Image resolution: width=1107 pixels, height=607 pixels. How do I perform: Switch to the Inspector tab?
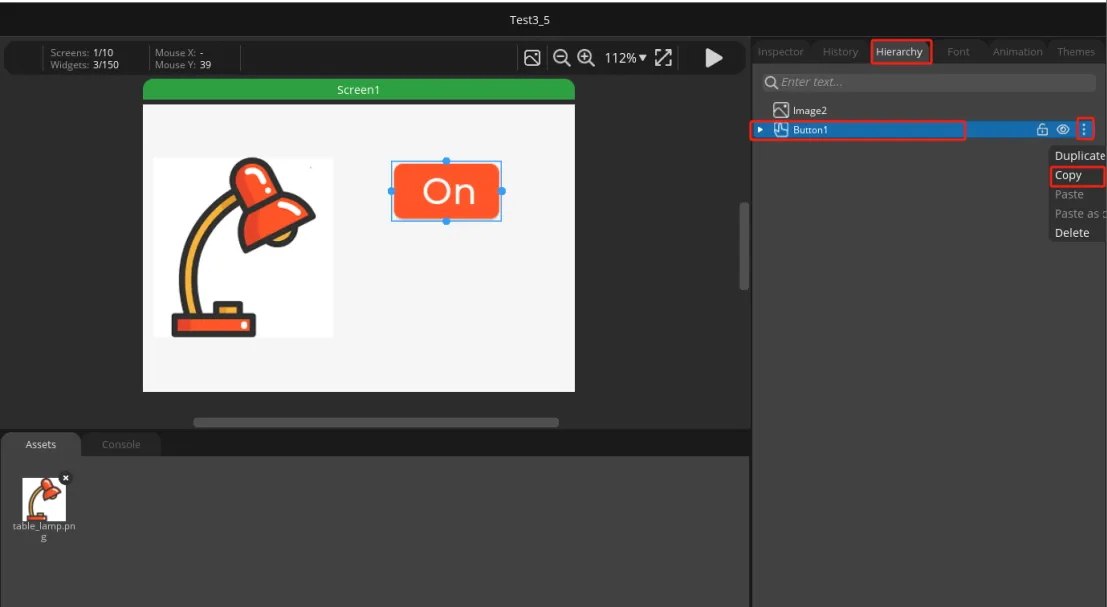tap(780, 52)
